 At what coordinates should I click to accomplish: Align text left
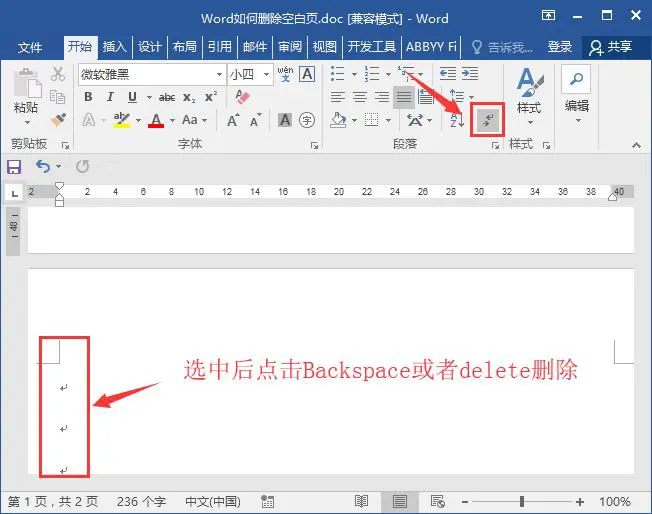point(338,97)
